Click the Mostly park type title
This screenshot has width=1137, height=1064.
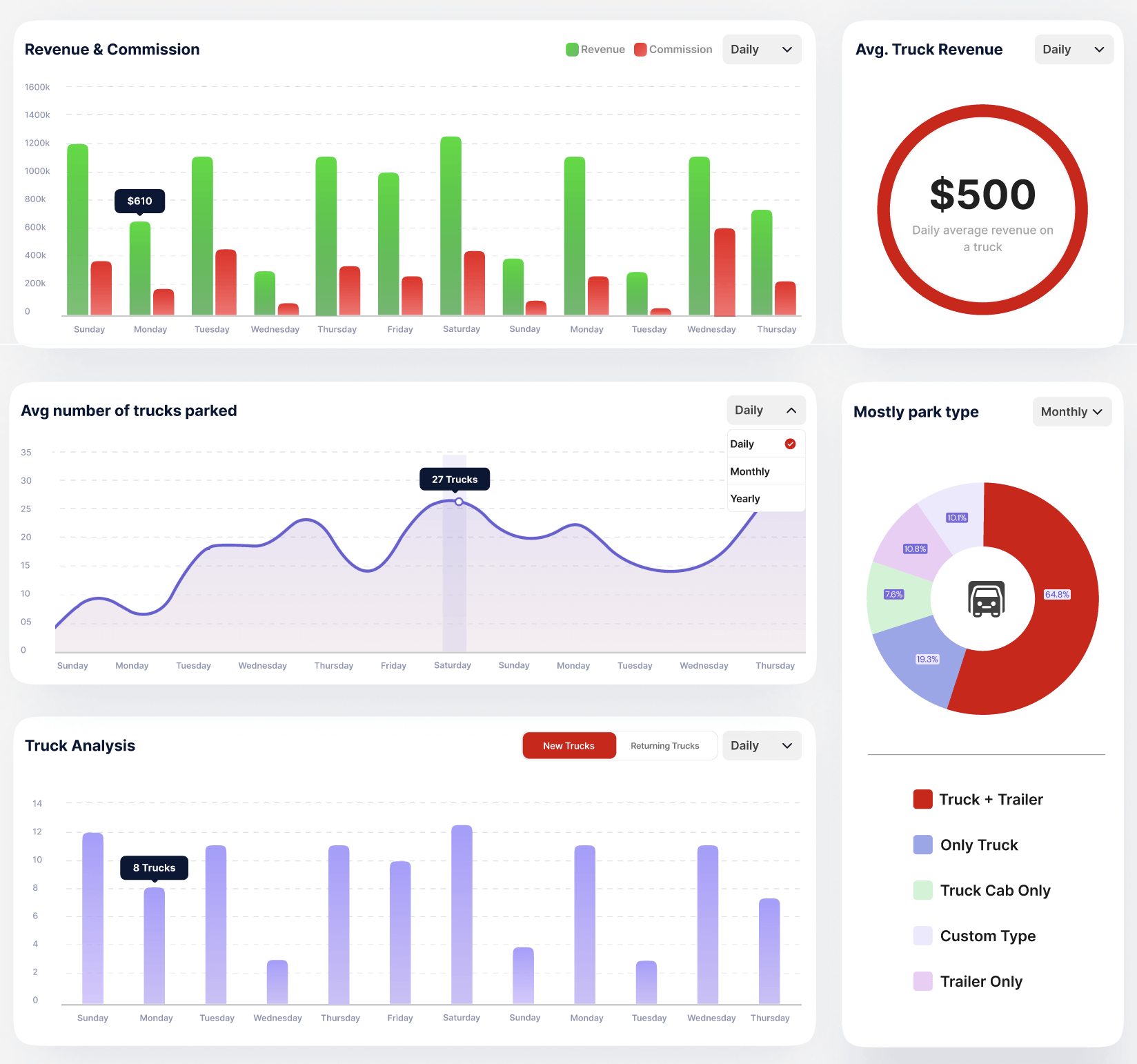[x=916, y=412]
